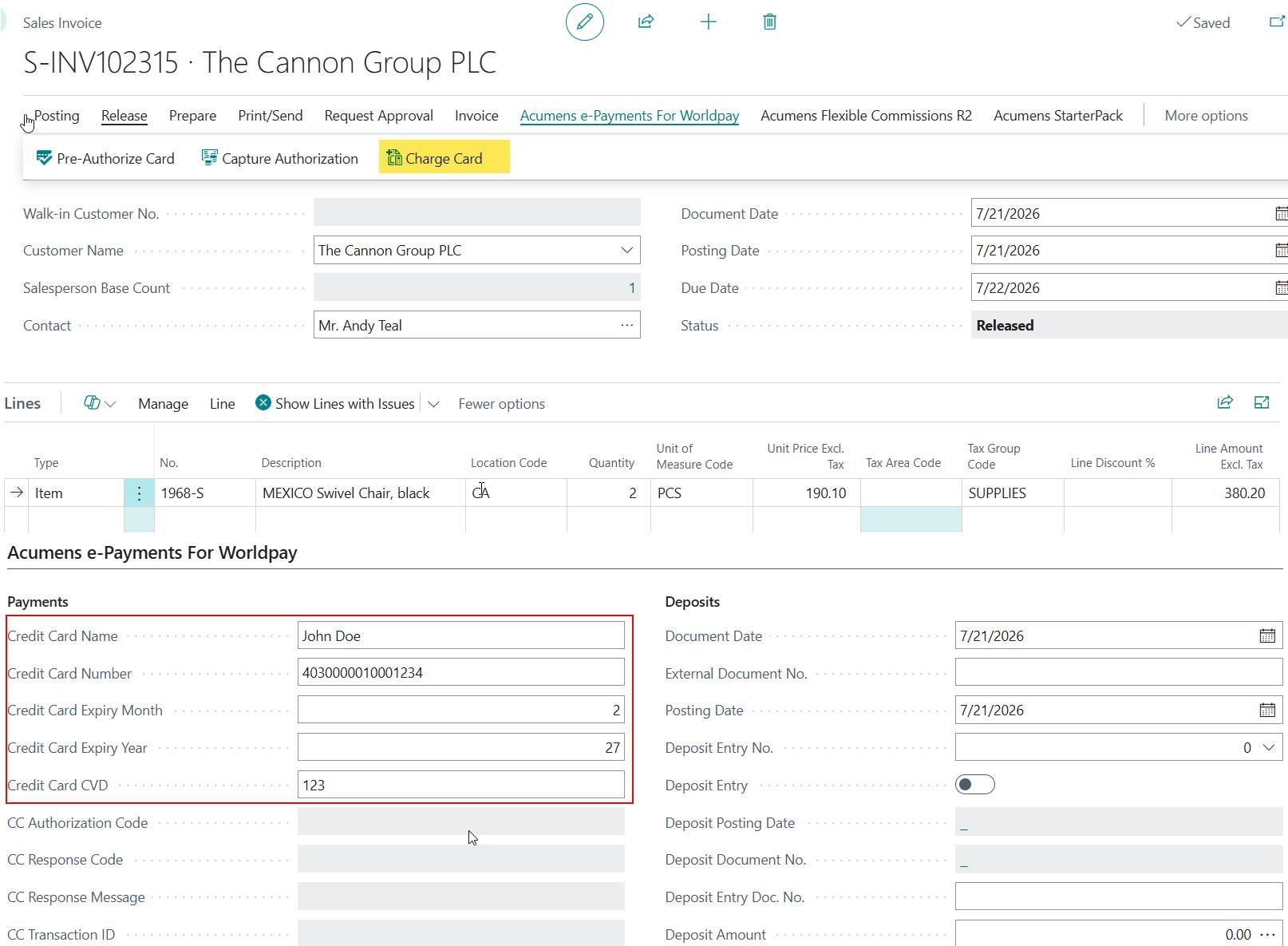The width and height of the screenshot is (1288, 946).
Task: Share the invoice via share icon
Action: 646,22
